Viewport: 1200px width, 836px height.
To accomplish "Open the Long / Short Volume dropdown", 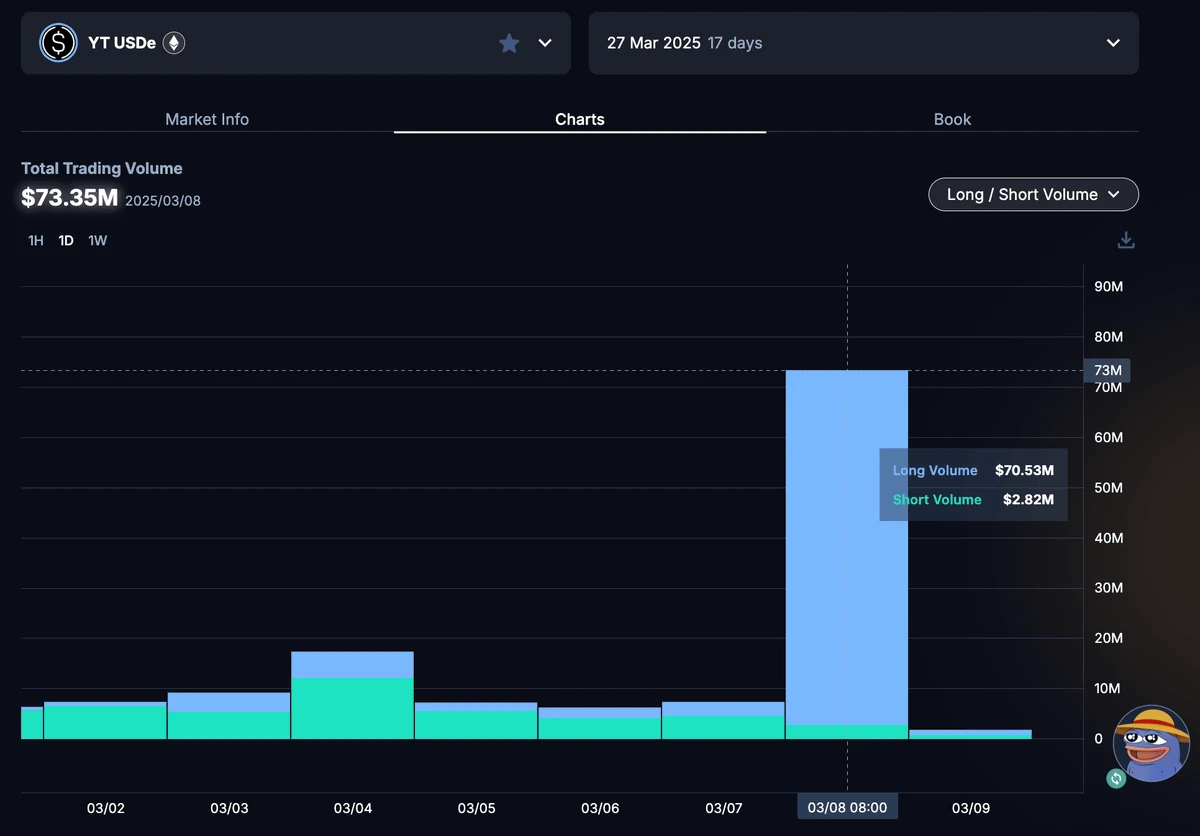I will [x=1033, y=195].
